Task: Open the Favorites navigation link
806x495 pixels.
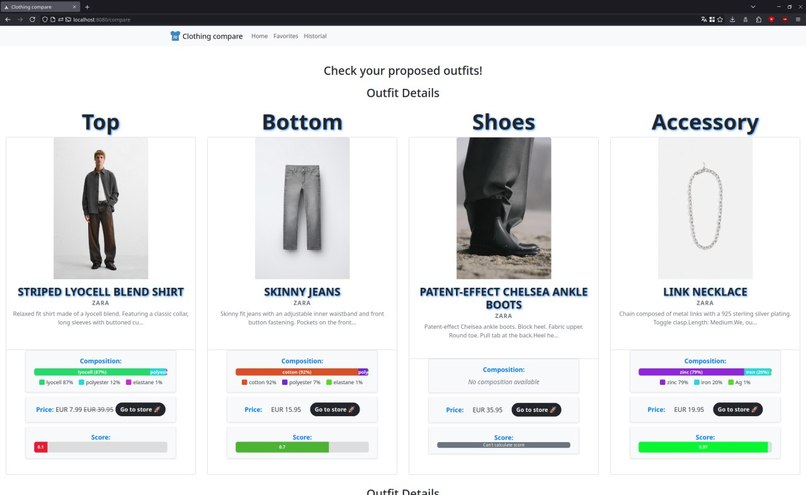Action: (x=285, y=36)
